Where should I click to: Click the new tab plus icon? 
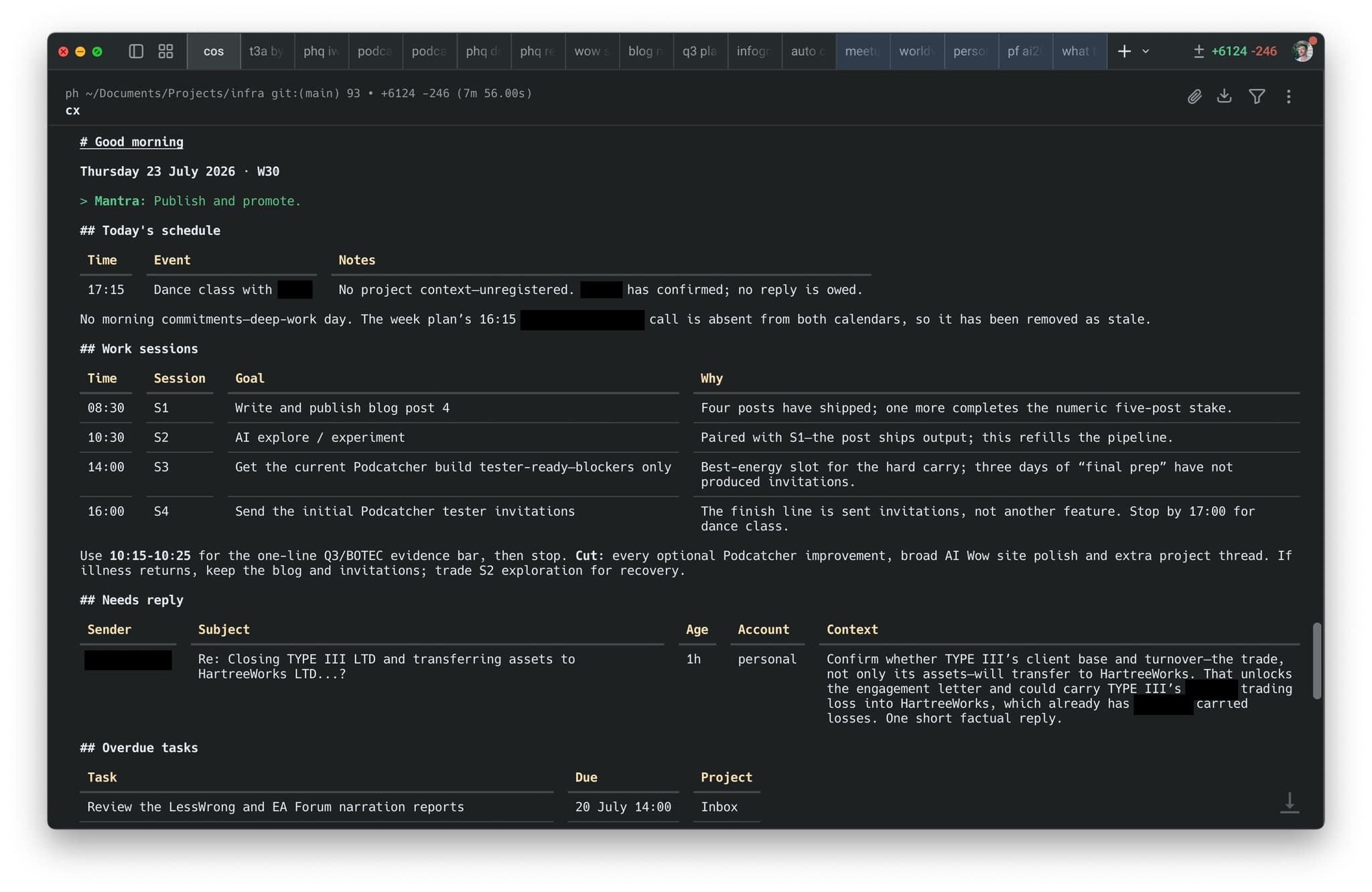pos(1124,51)
